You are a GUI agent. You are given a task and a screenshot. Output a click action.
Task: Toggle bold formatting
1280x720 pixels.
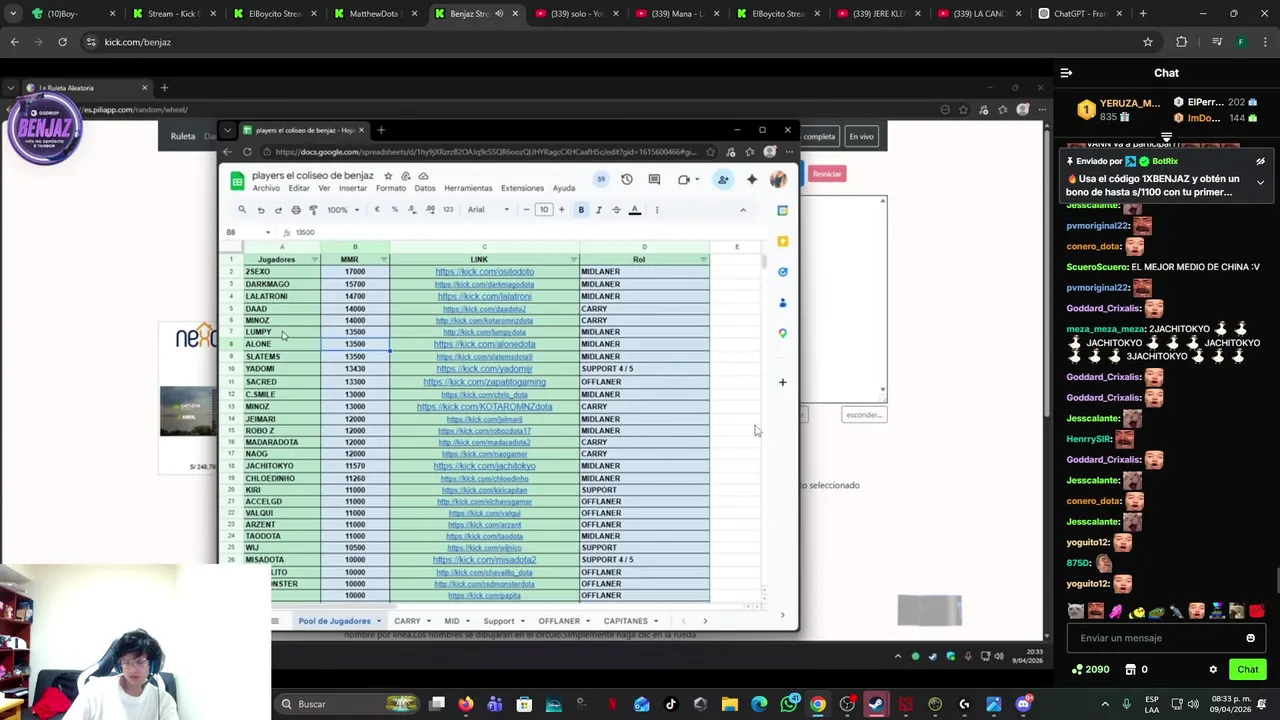581,210
